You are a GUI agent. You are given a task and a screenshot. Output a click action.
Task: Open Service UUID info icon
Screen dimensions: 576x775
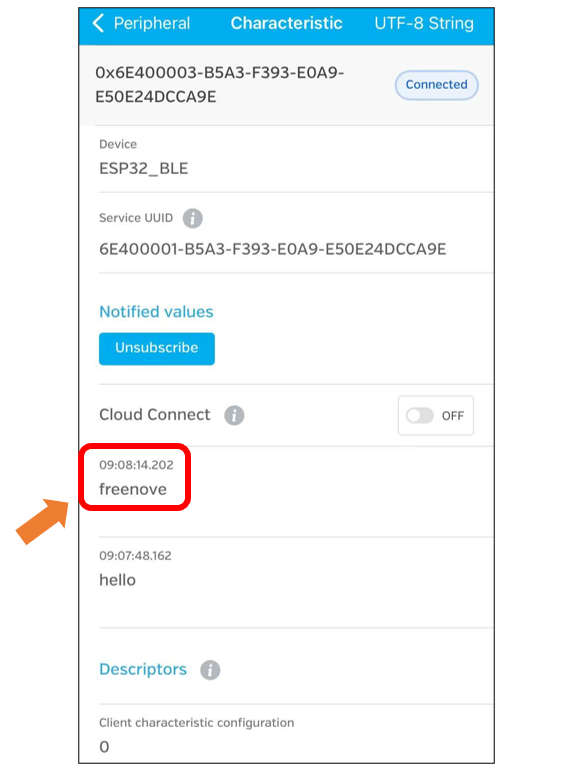coord(192,218)
